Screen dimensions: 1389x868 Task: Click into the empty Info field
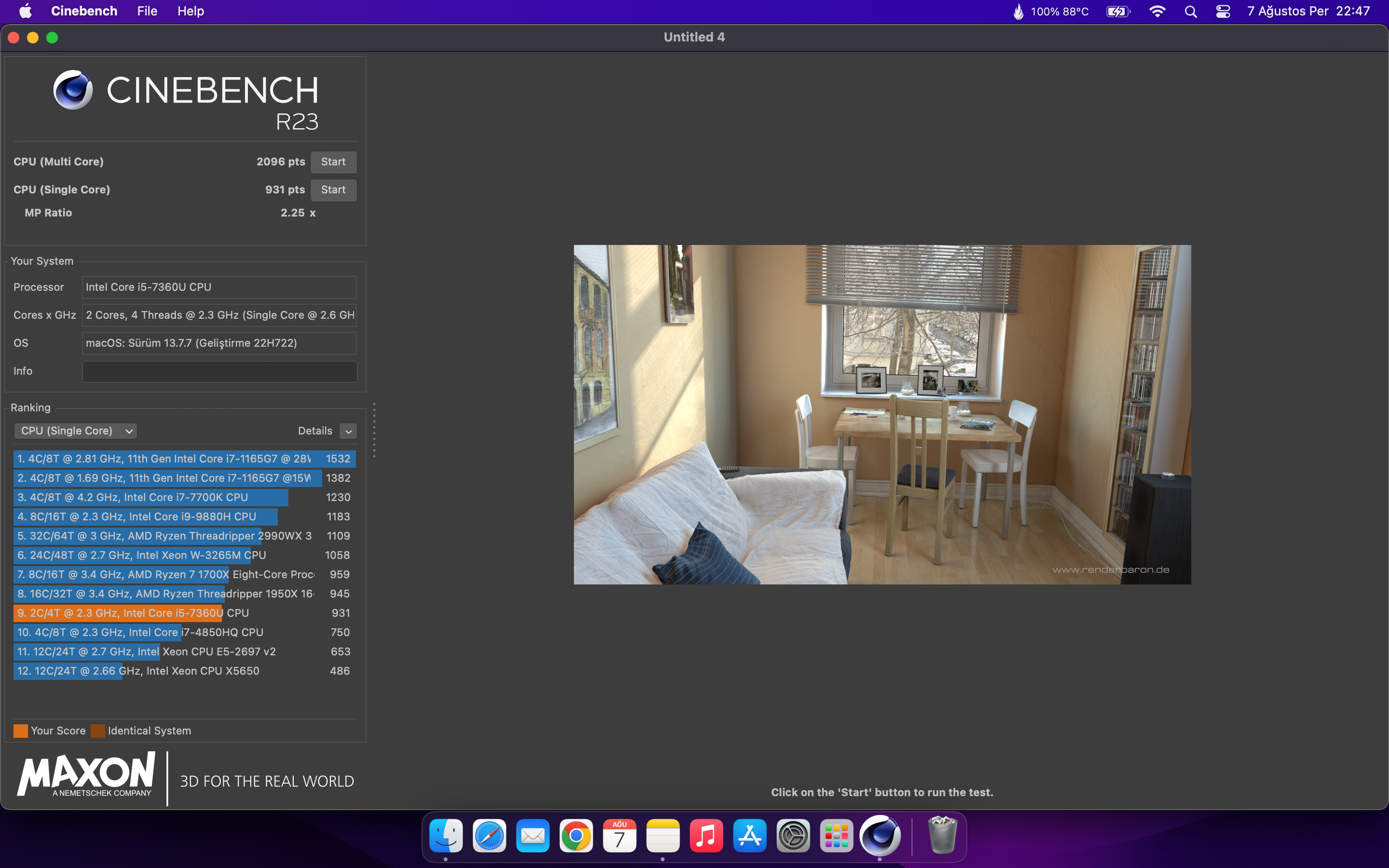click(x=219, y=371)
